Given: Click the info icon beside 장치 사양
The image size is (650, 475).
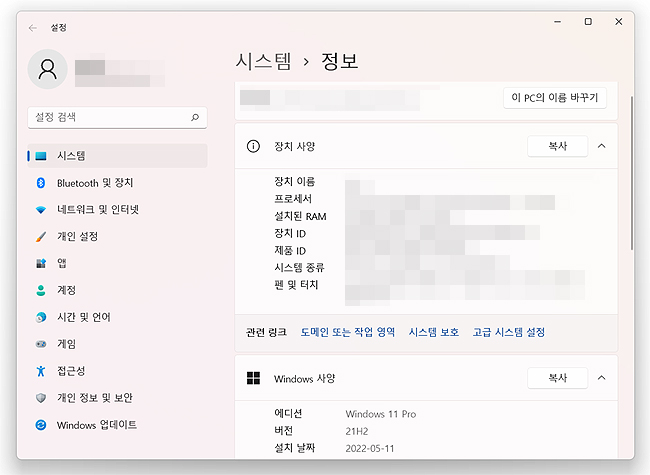Looking at the screenshot, I should 253,146.
